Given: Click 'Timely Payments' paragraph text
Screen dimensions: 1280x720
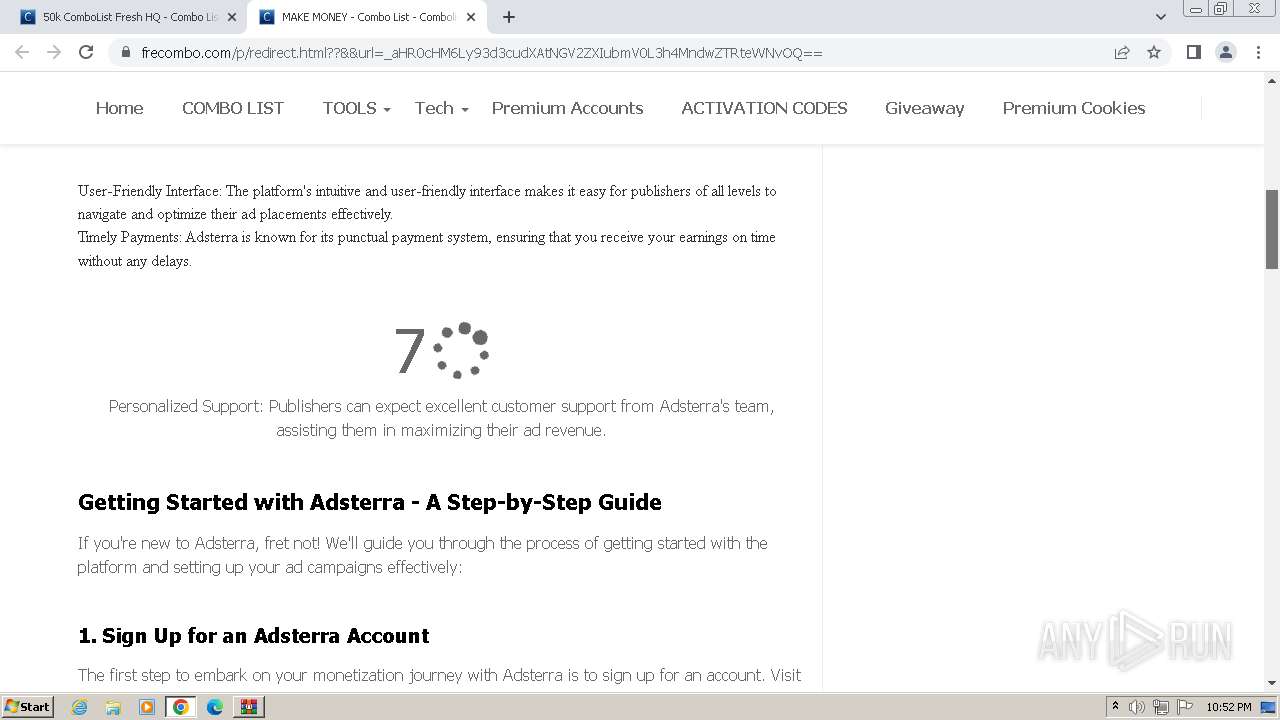Looking at the screenshot, I should (x=427, y=249).
